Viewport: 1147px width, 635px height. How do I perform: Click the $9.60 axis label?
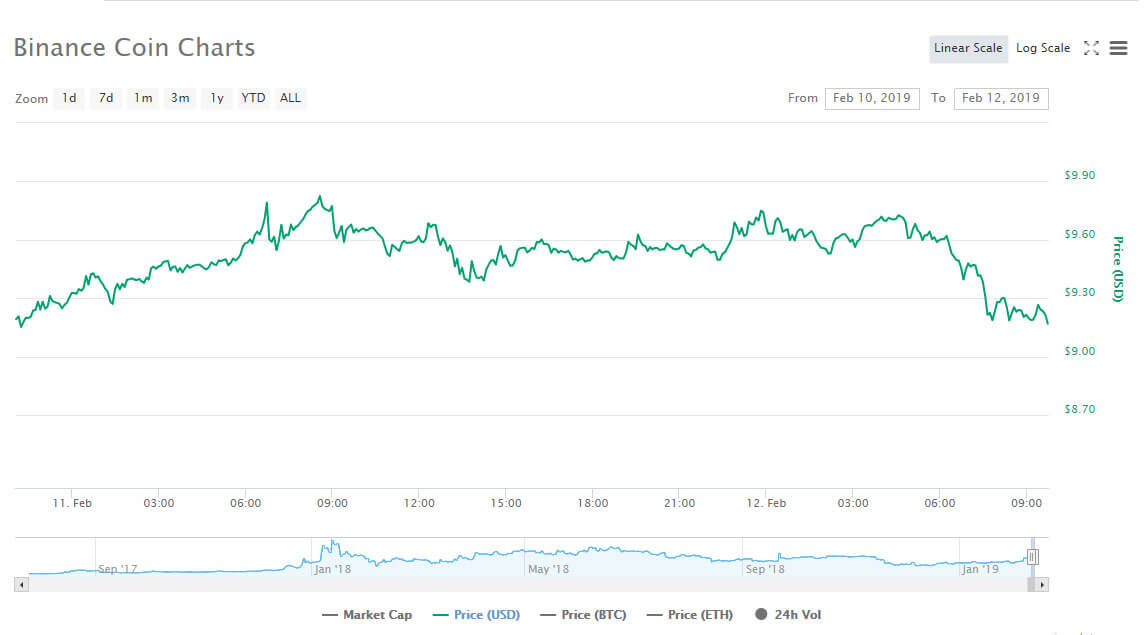(x=1080, y=234)
